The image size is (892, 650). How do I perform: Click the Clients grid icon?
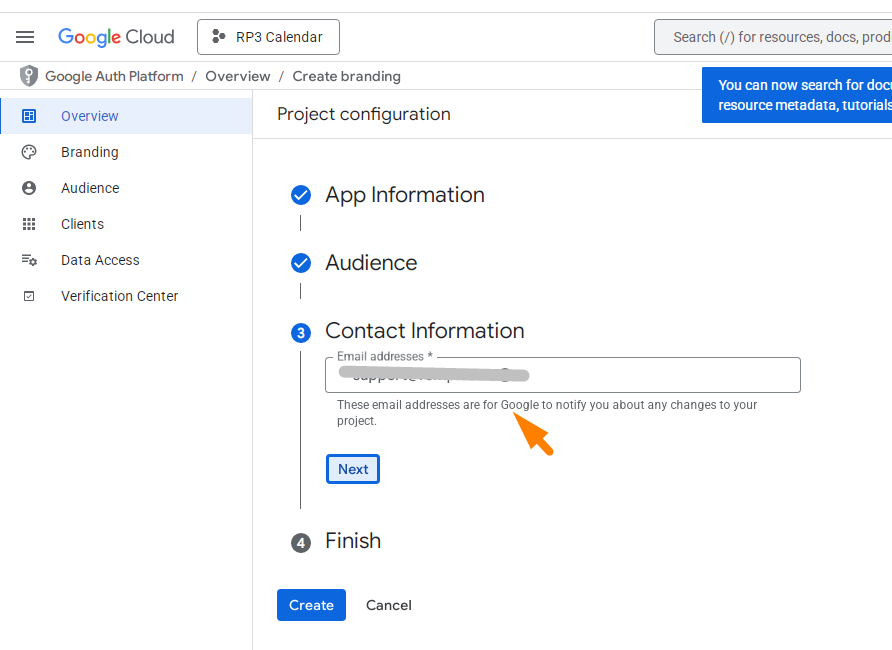click(x=29, y=224)
